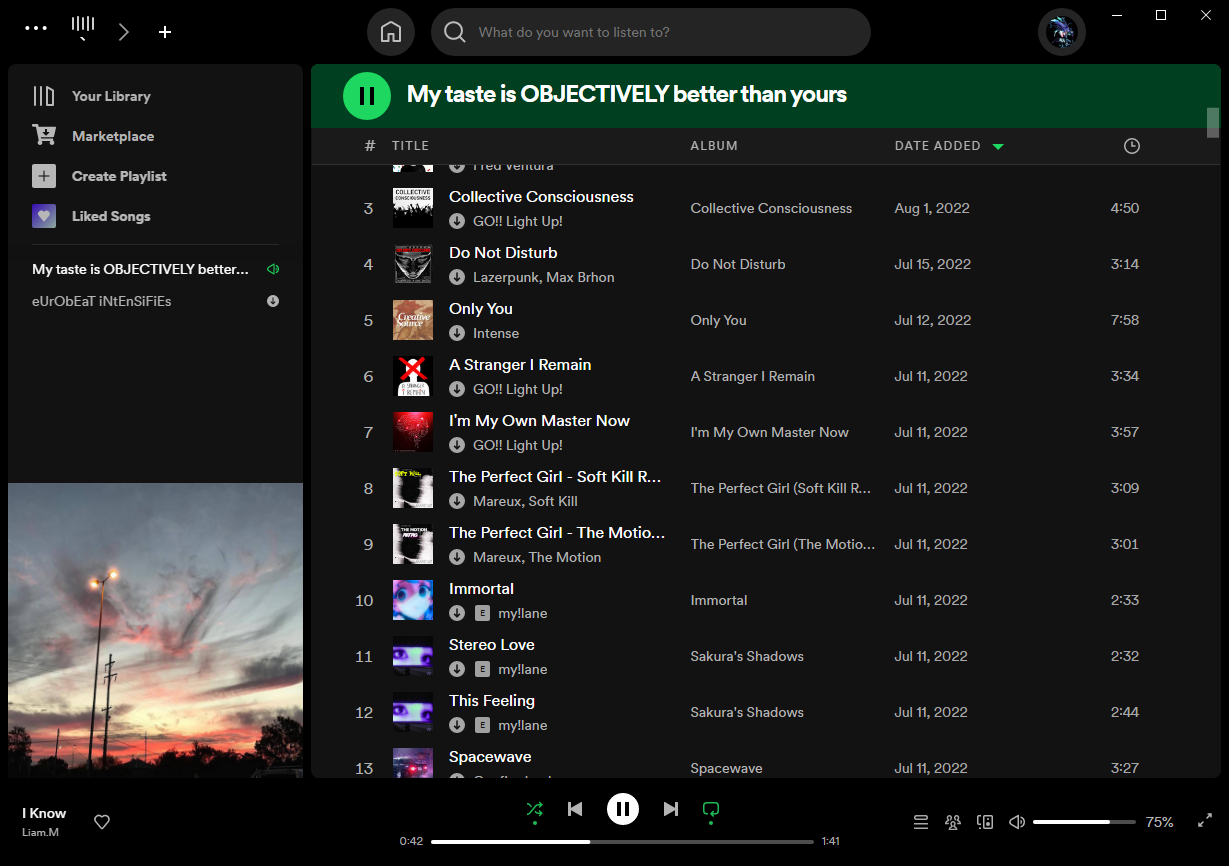Screen dimensions: 1229x866
Task: Click the download icon beside Lazerpunk, Max Brhon
Action: click(457, 277)
